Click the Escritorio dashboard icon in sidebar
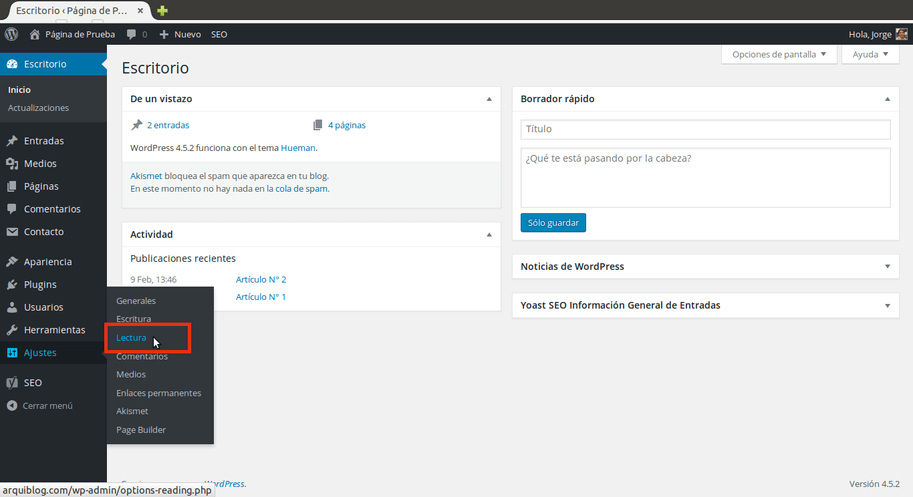The height and width of the screenshot is (497, 913). 12,64
